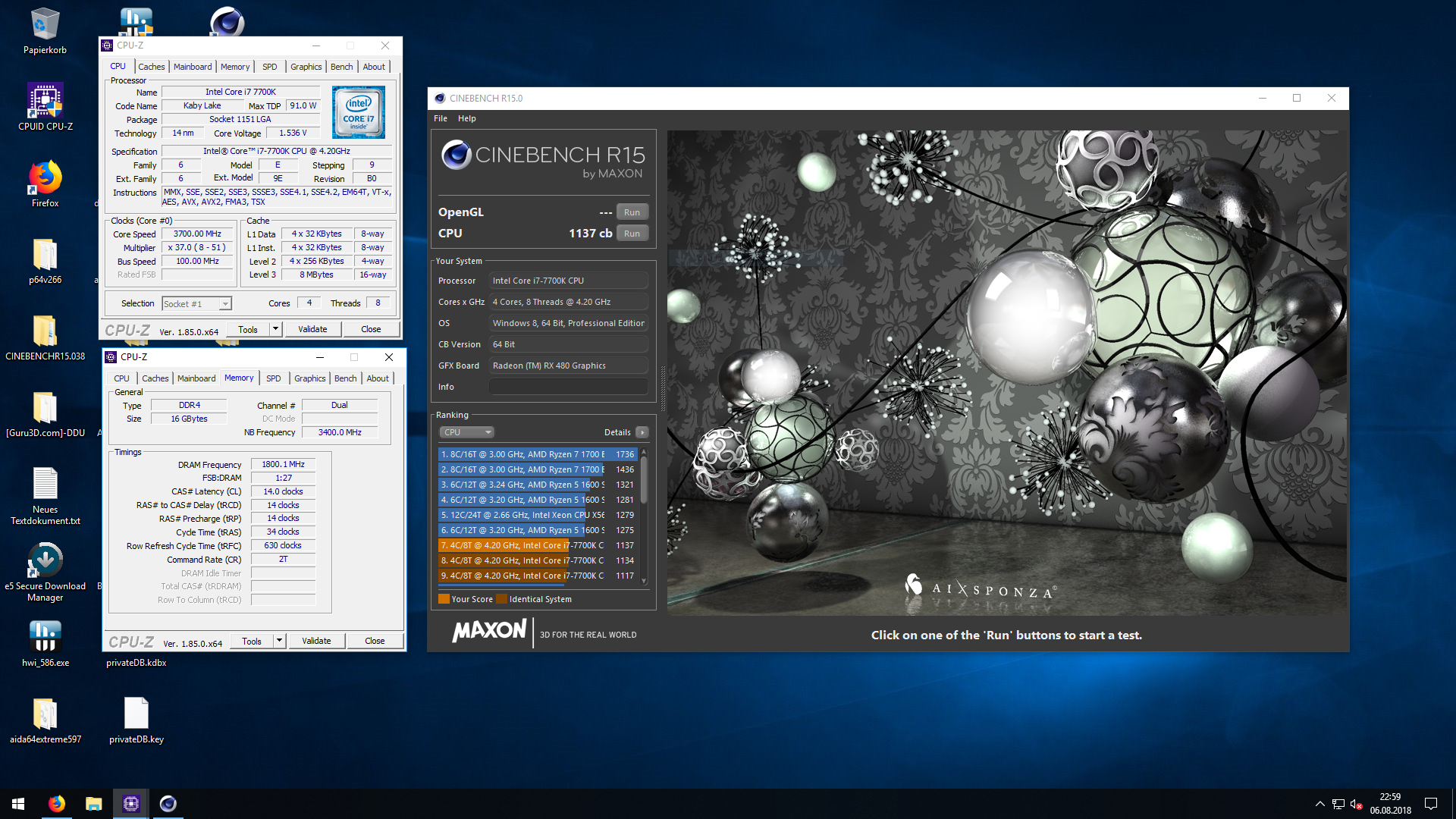Click the Info input field in Cinebench
The image size is (1456, 819).
coord(569,387)
